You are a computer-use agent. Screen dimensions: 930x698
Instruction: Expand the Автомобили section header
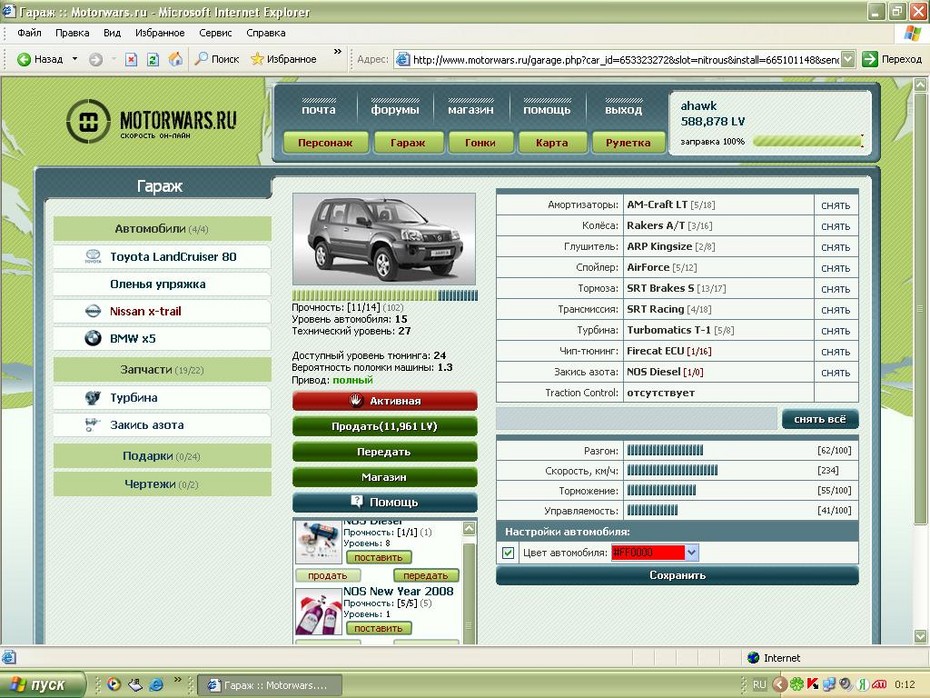tap(163, 229)
